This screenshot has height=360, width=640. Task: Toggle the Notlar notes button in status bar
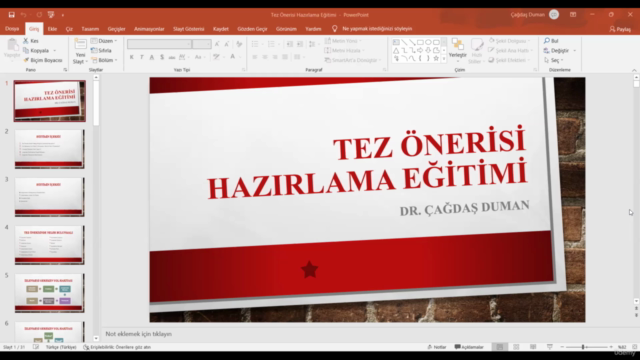click(436, 347)
